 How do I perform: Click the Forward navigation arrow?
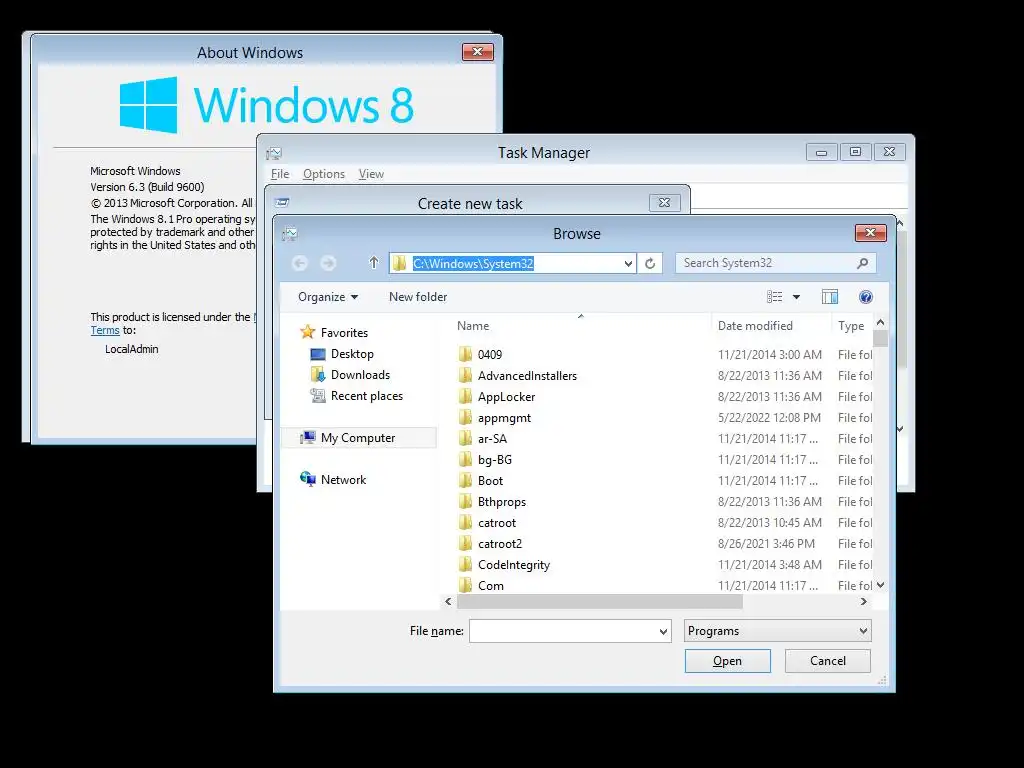tap(328, 263)
